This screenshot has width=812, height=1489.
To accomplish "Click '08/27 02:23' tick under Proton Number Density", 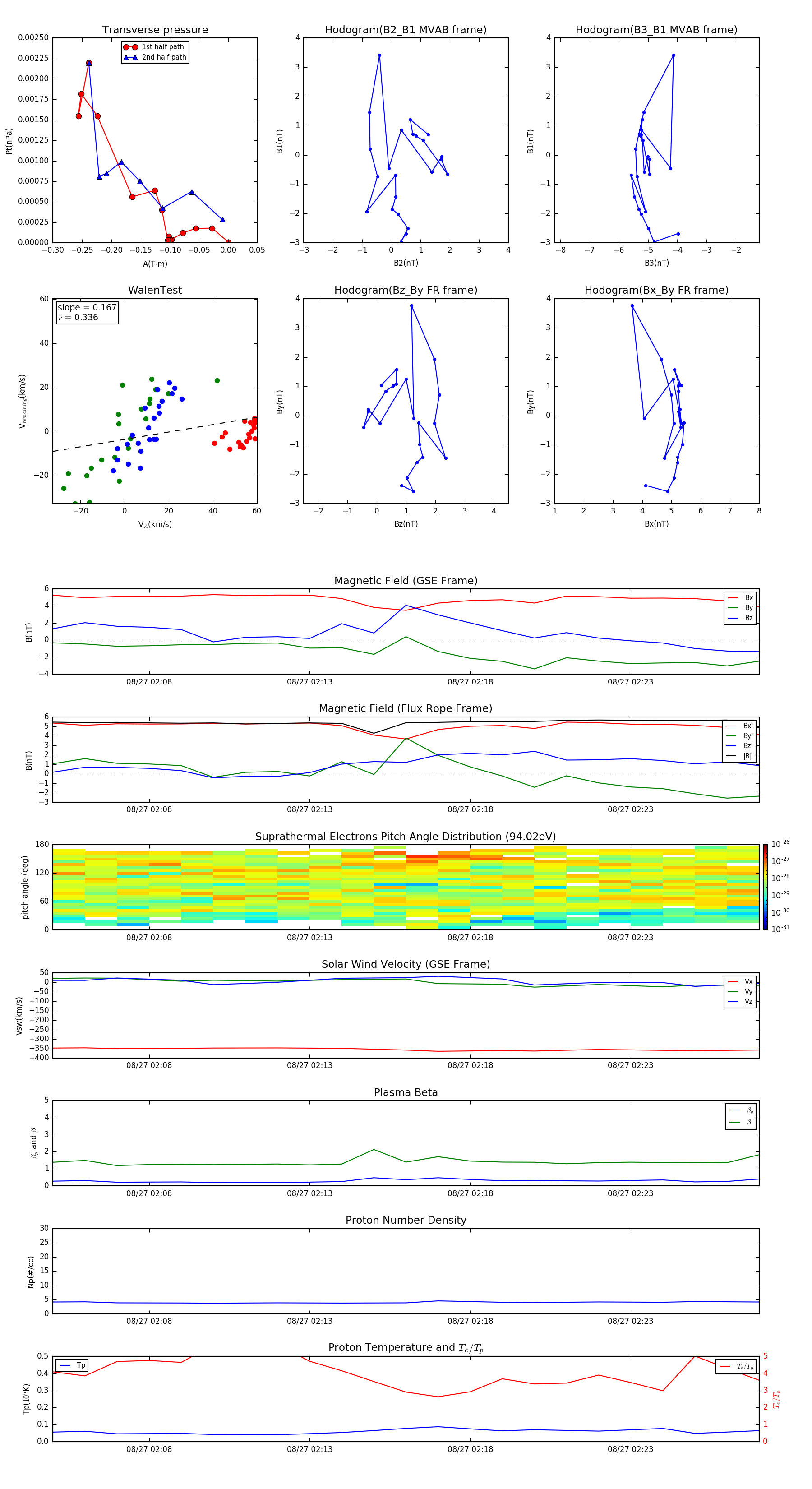I will (631, 1321).
